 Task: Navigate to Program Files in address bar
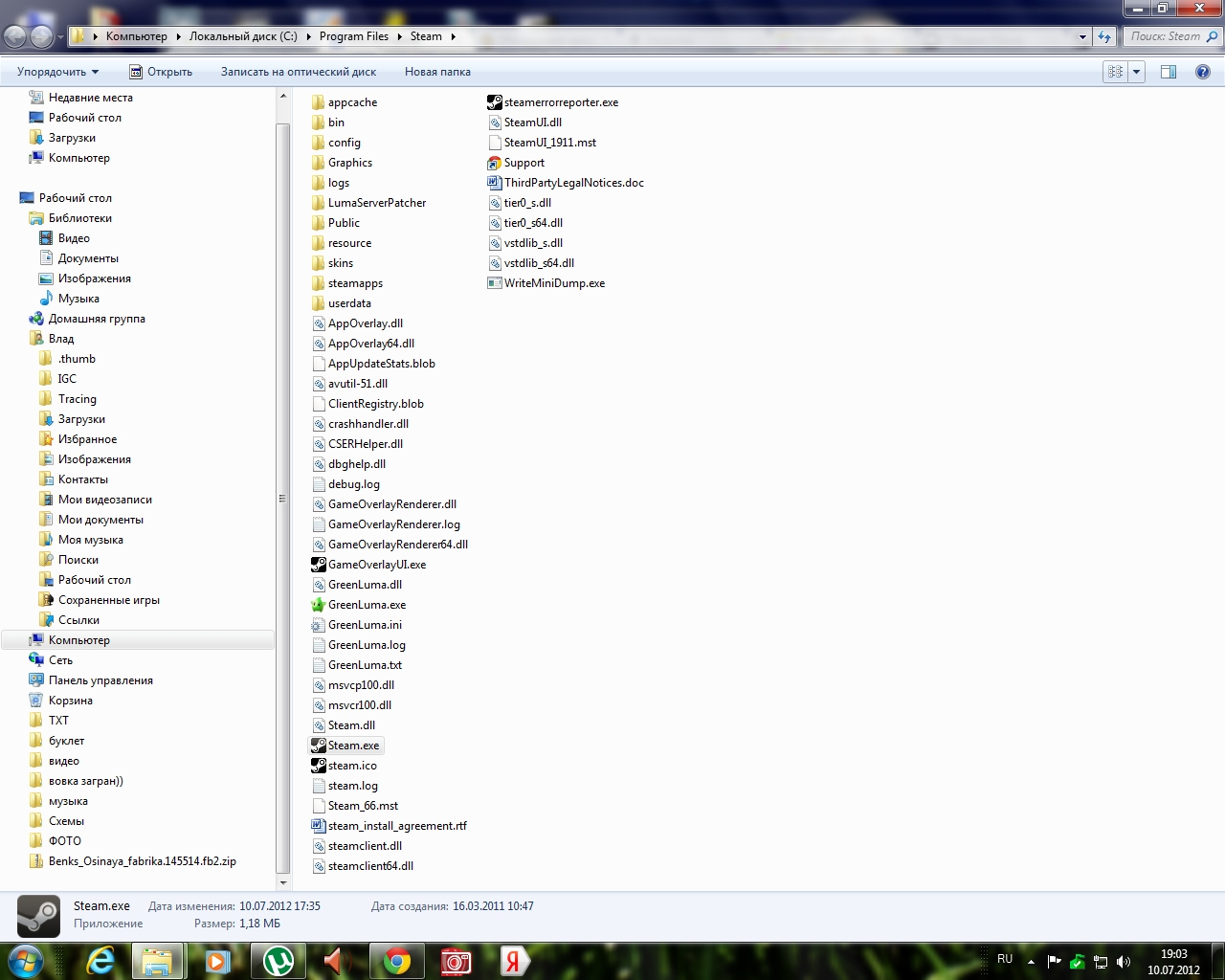pos(354,36)
